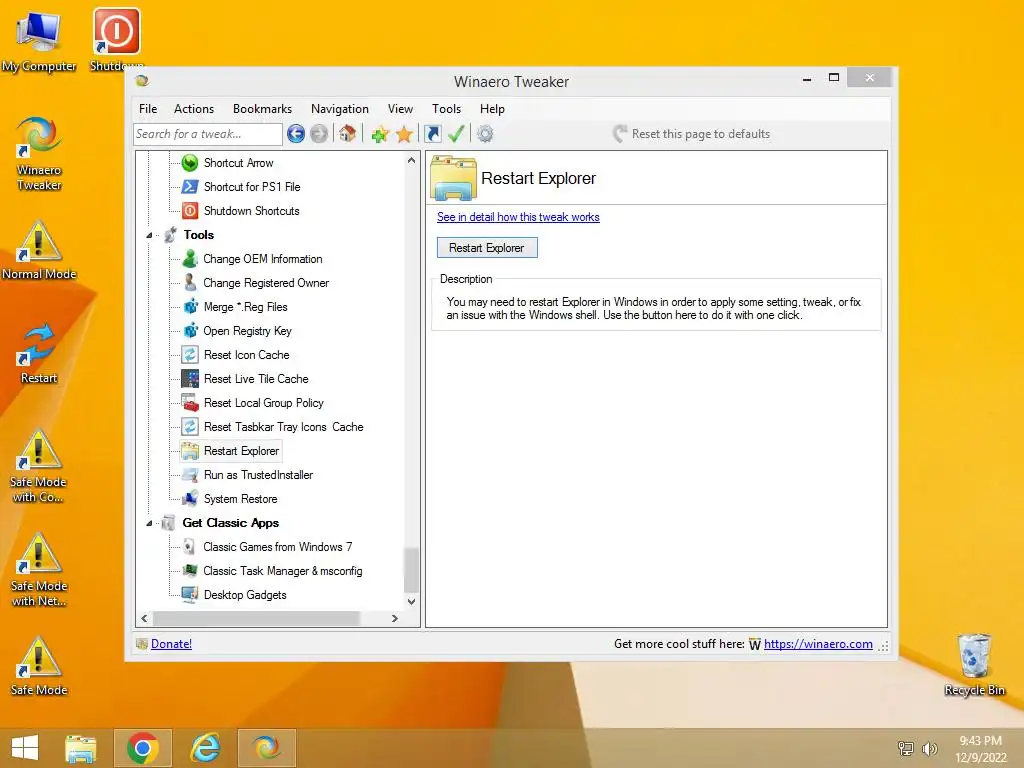The width and height of the screenshot is (1024, 768).
Task: Open Internet Explorer from the taskbar
Action: tap(205, 748)
